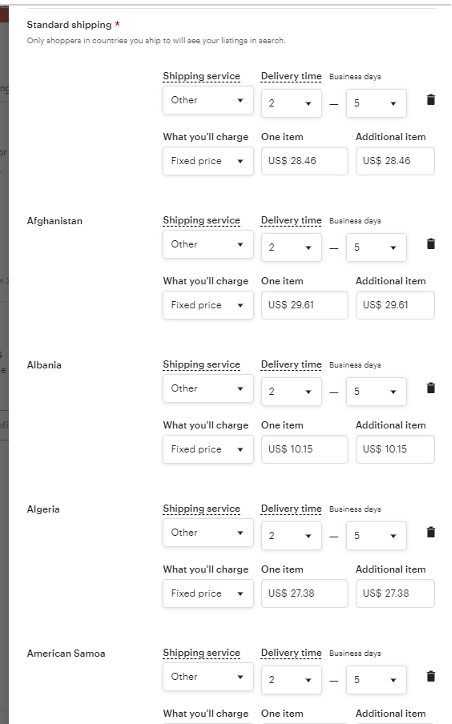Edit Afghanistan's One item price US$ 29.61
The image size is (452, 724).
(x=304, y=305)
